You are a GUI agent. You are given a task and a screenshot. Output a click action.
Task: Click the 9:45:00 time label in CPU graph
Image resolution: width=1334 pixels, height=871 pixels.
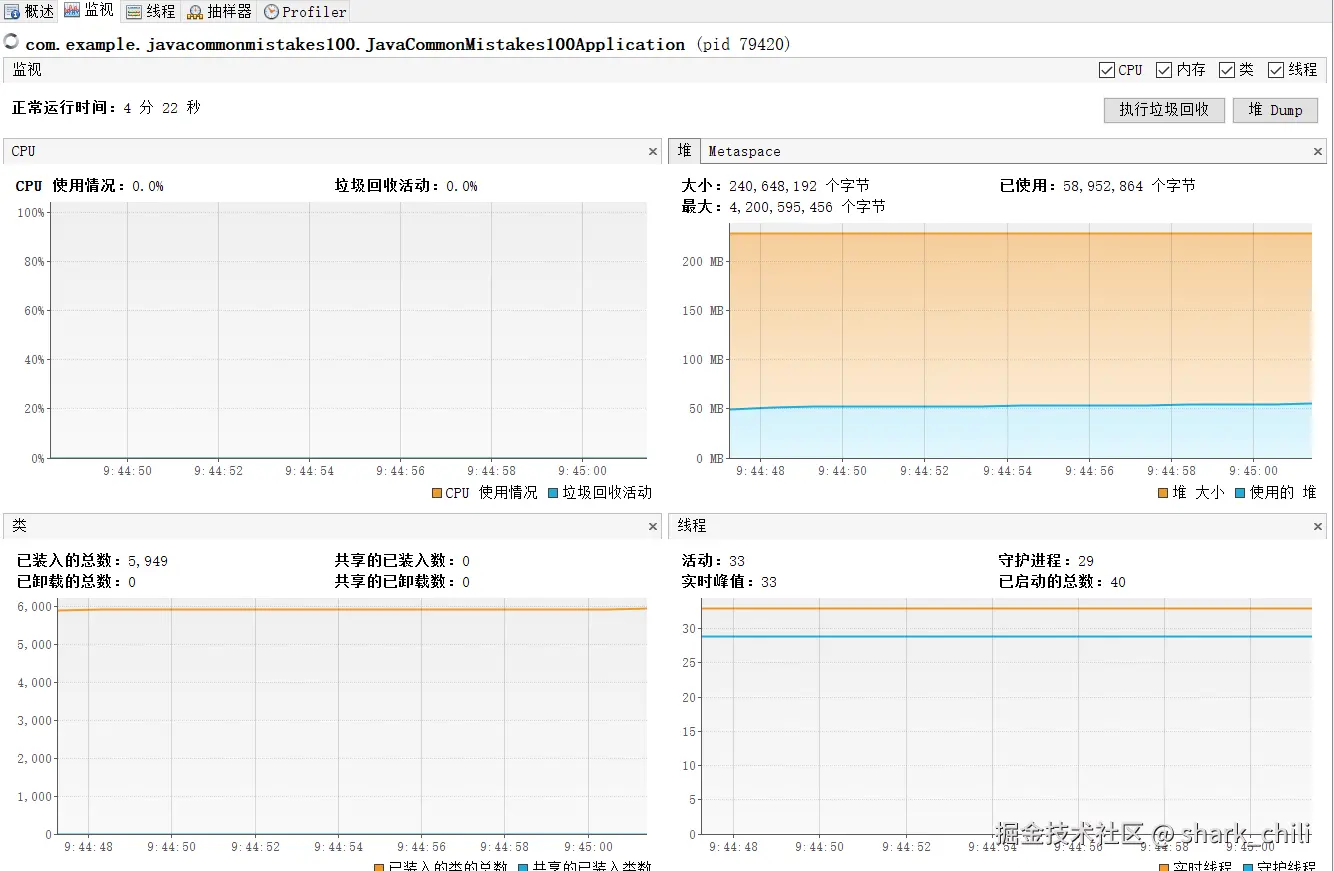pos(582,471)
